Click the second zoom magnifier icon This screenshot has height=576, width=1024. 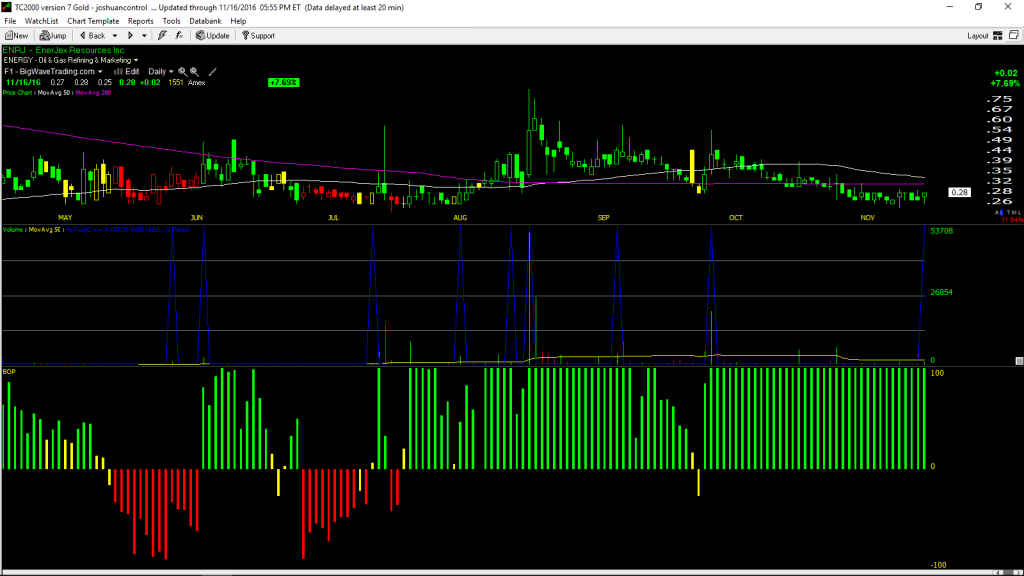(195, 72)
